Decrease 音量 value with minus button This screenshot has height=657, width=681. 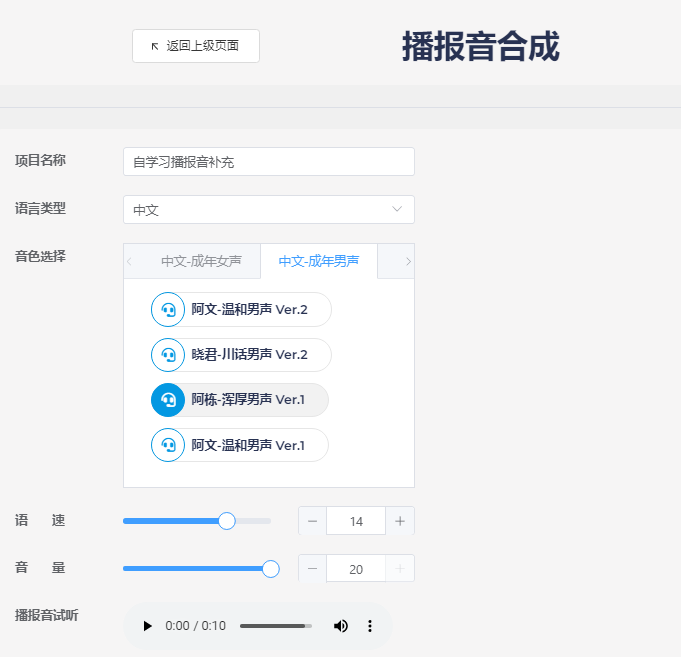click(x=313, y=569)
